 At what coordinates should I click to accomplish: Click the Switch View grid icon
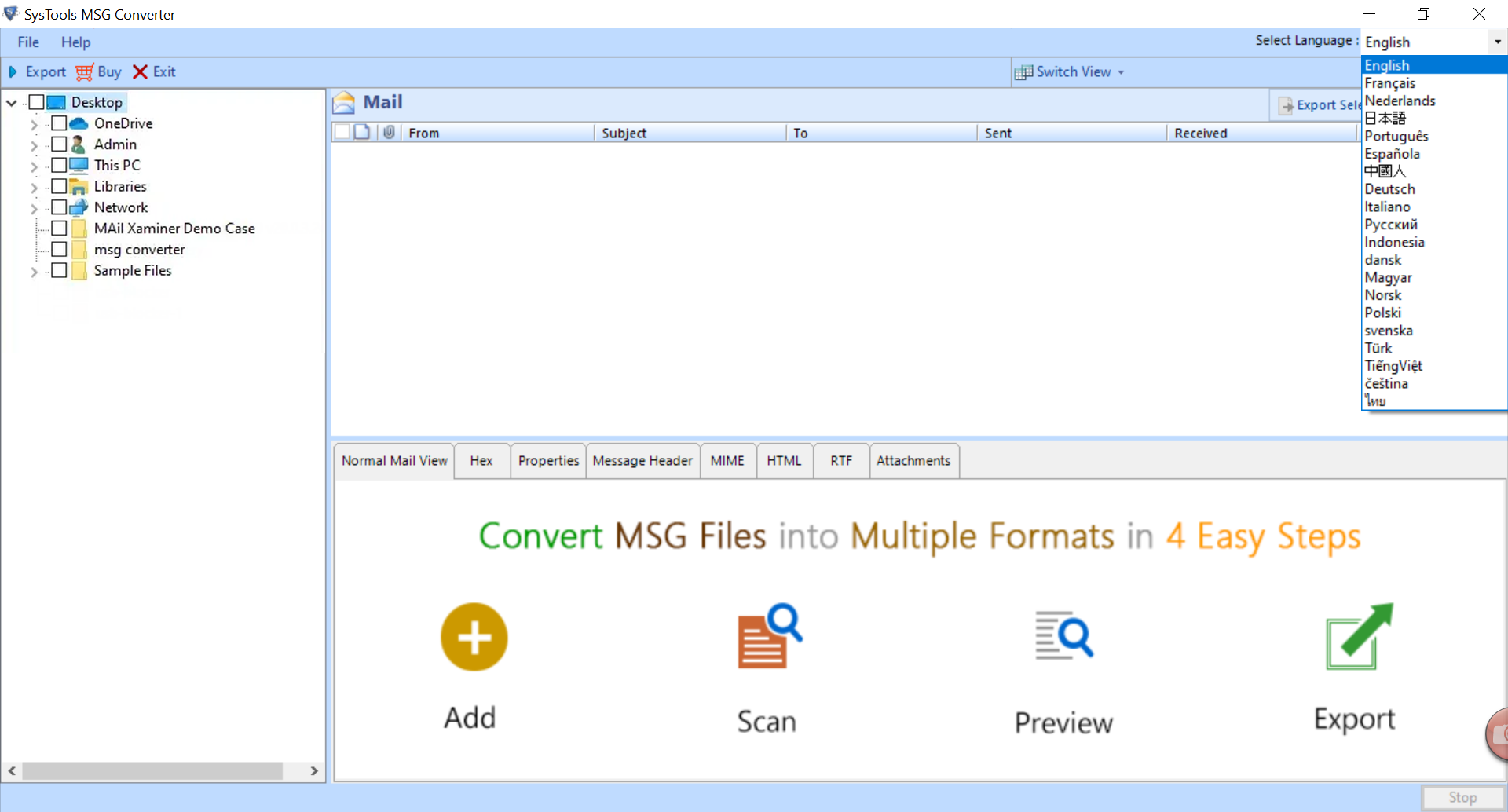point(1023,72)
